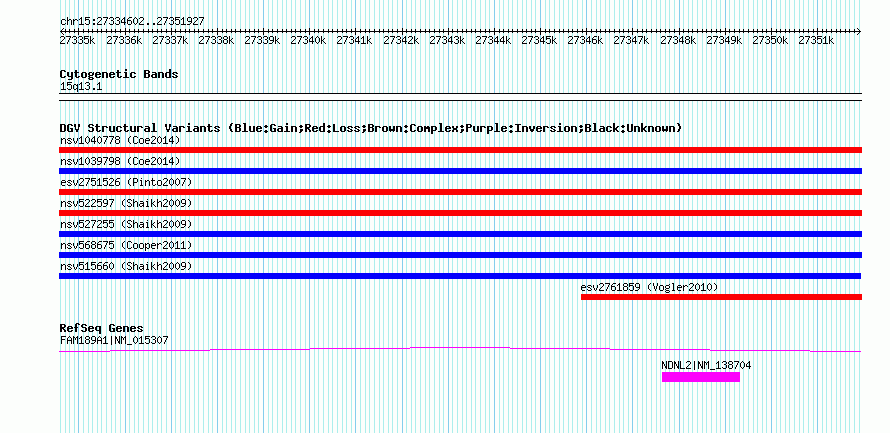Click the 27338k ruler tick label

[x=216, y=40]
